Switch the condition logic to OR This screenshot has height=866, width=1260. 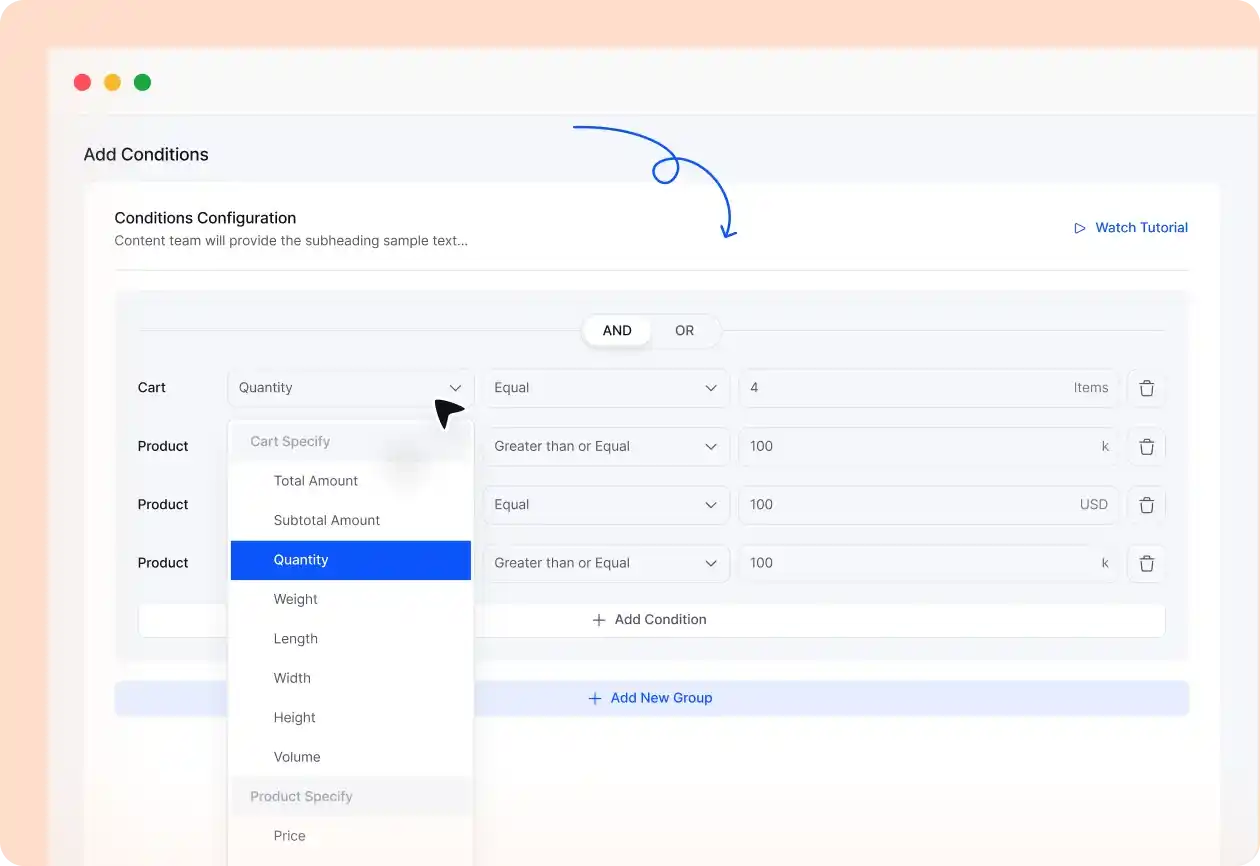[684, 330]
